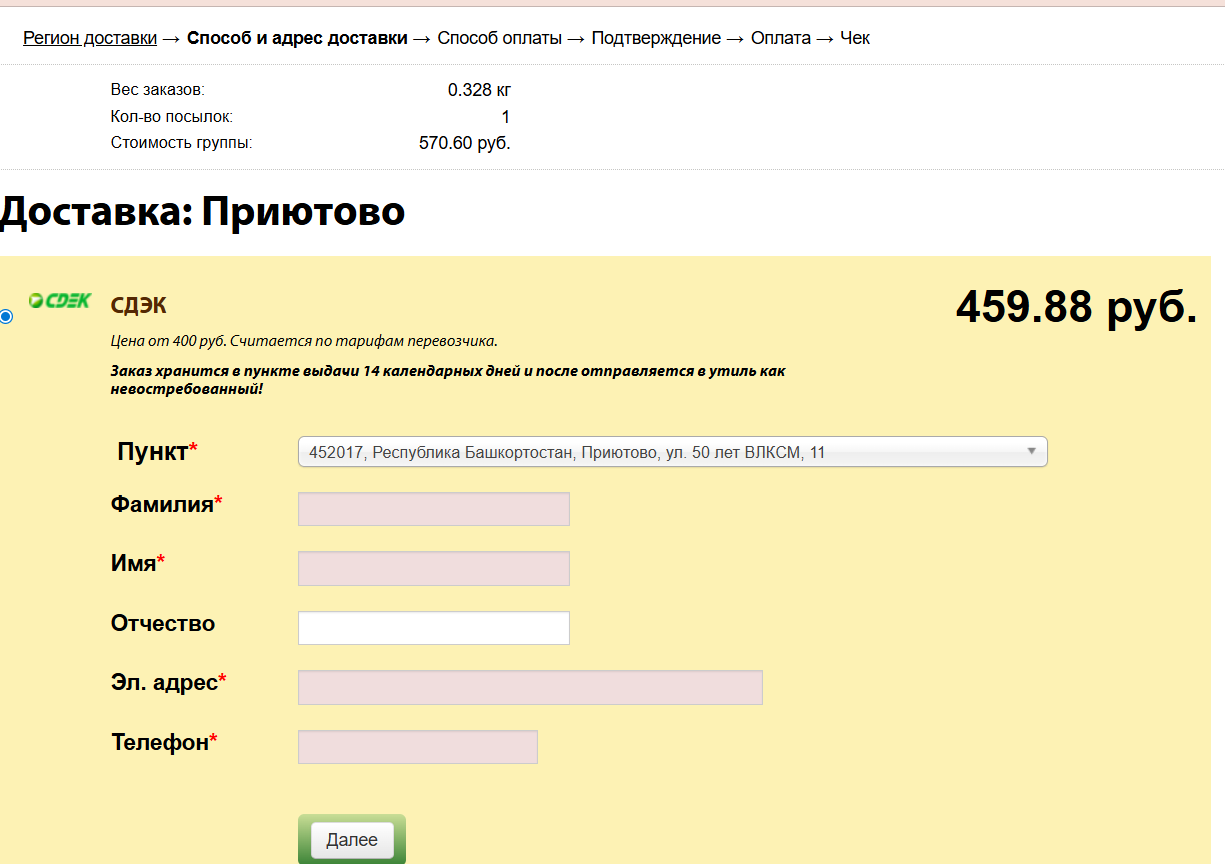Click the '459.88 руб.' delivery price

point(1076,307)
